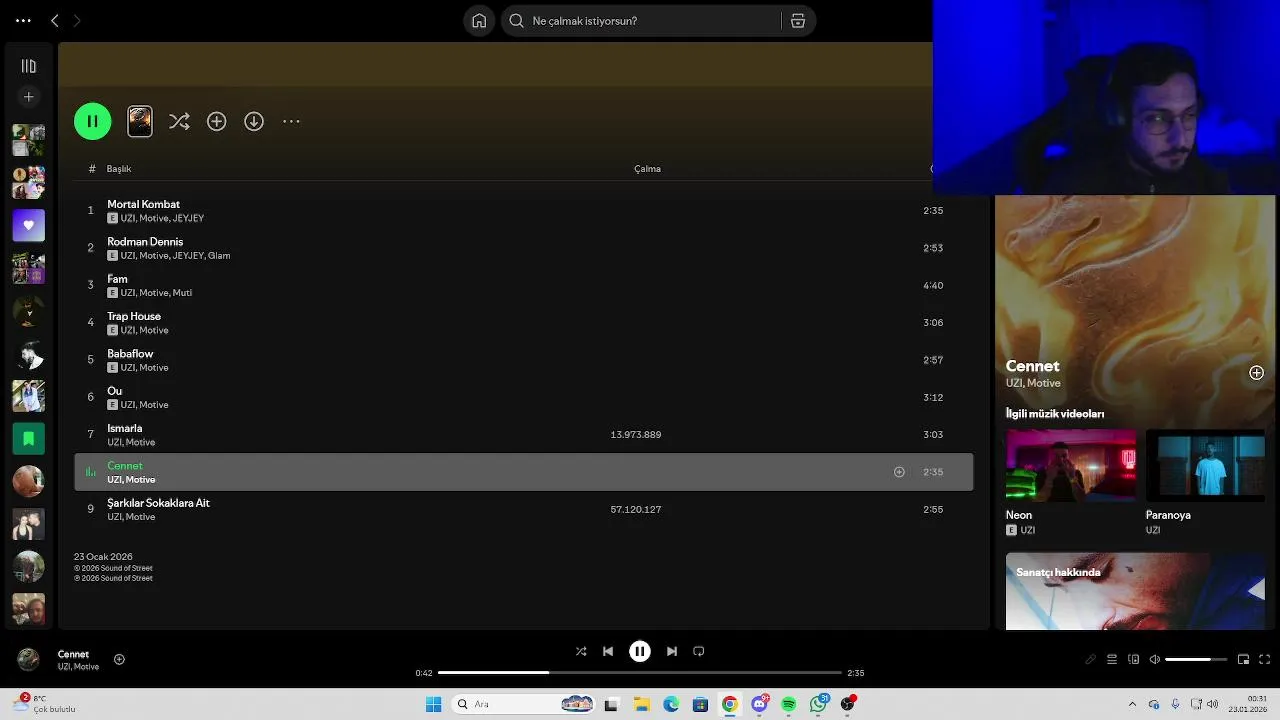Screen dimensions: 1280x720
Task: Click the album cover thumbnail beside the green pause button
Action: (140, 121)
